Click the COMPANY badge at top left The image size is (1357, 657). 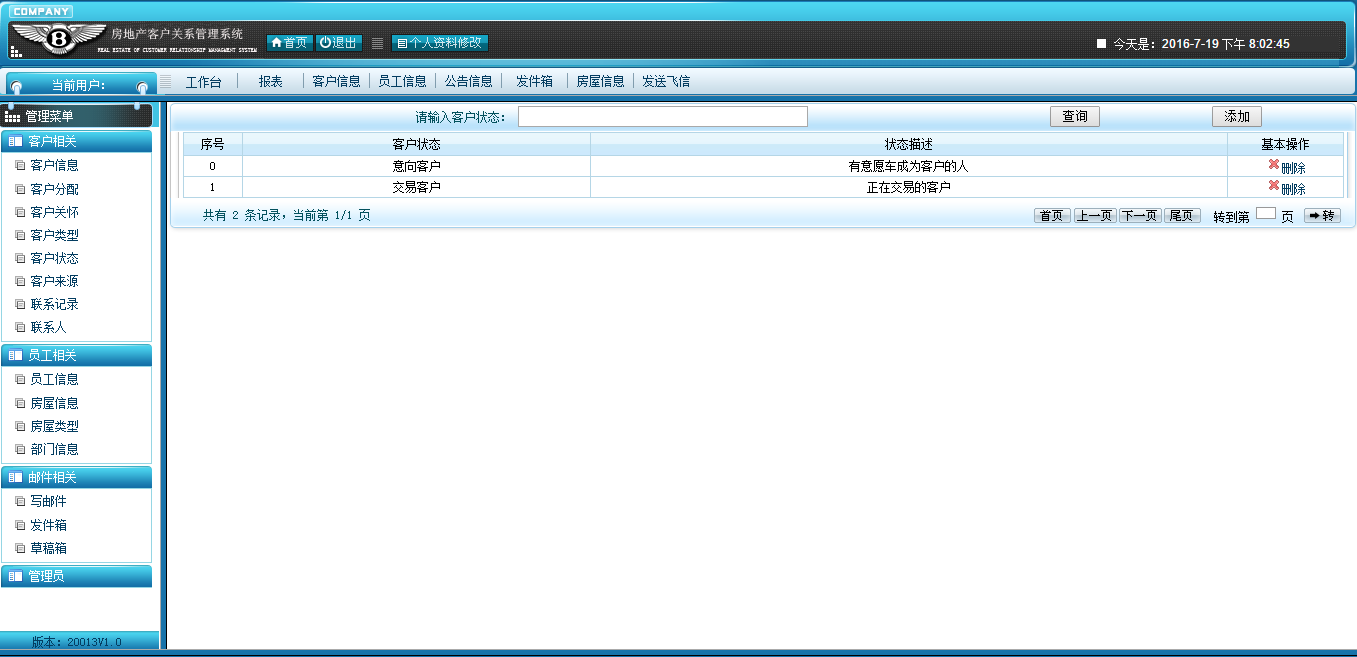point(41,11)
